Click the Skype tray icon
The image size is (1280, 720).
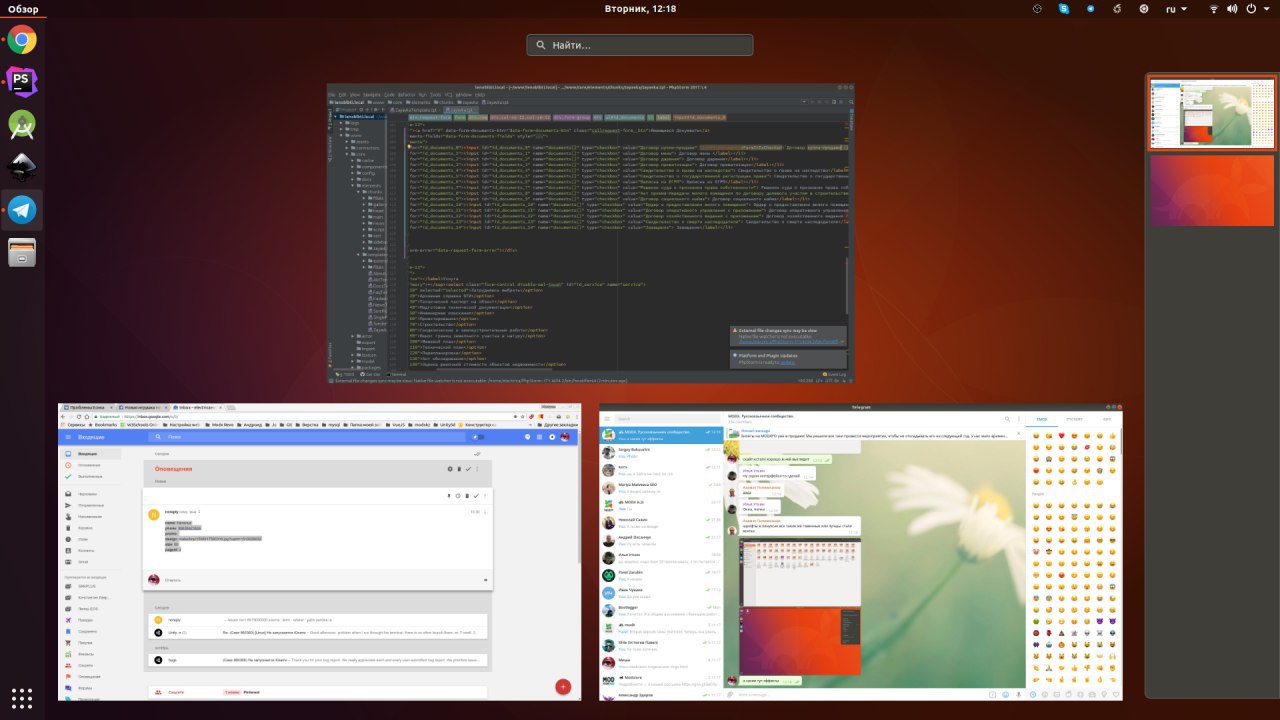[x=1064, y=9]
